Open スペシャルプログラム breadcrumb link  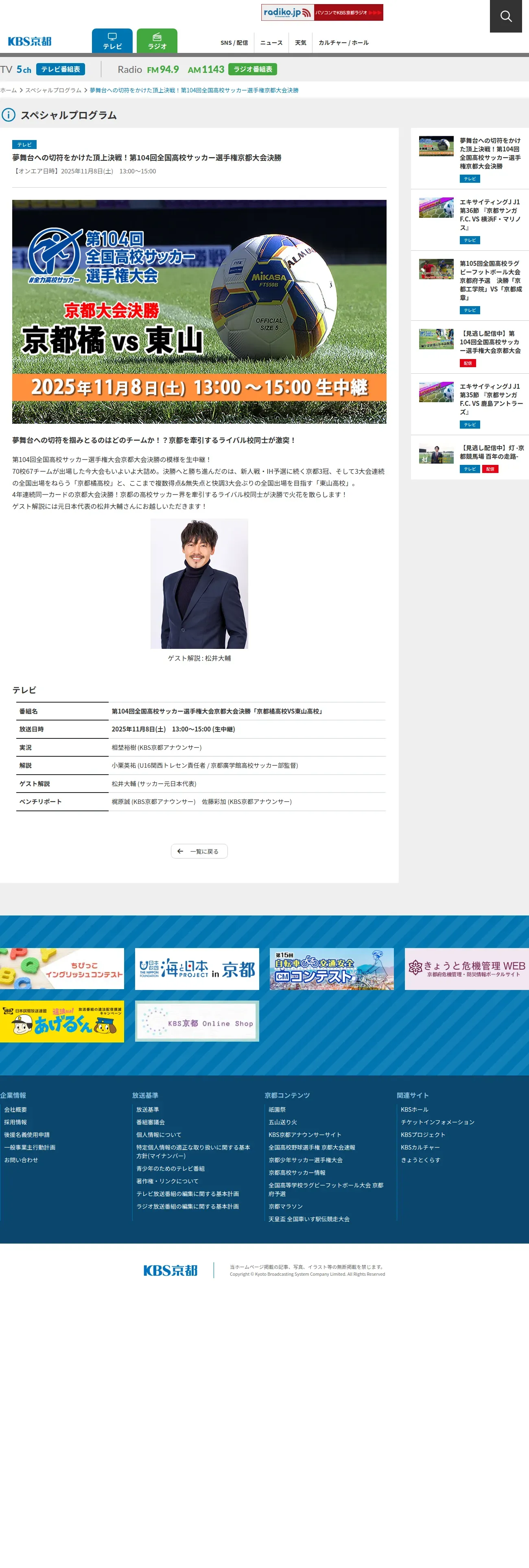(53, 90)
